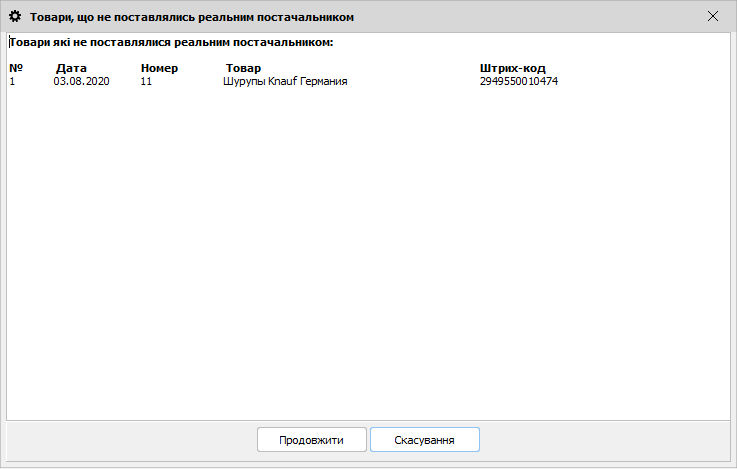The height and width of the screenshot is (469, 737).
Task: Click the Товар column header
Action: (243, 68)
